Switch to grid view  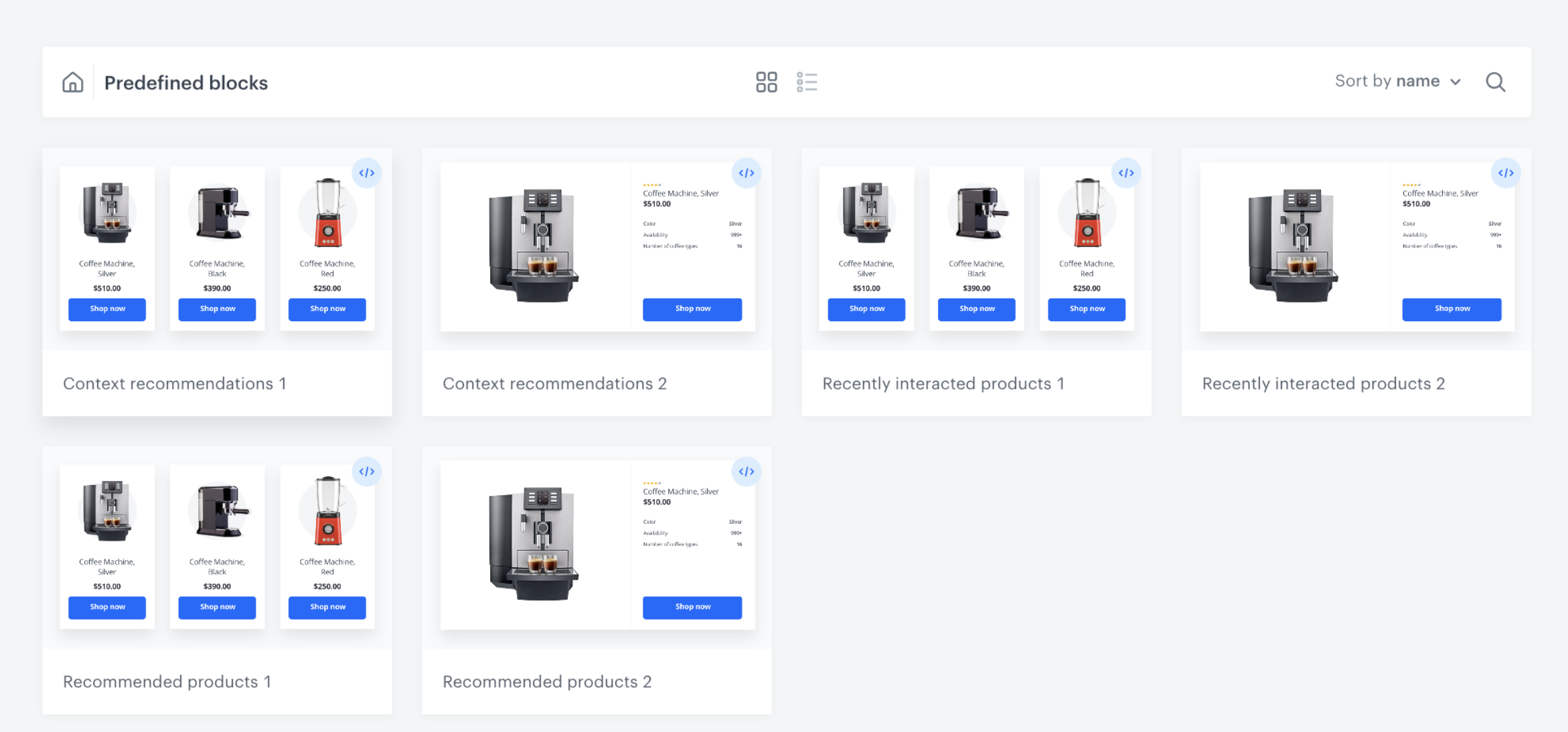coord(766,82)
